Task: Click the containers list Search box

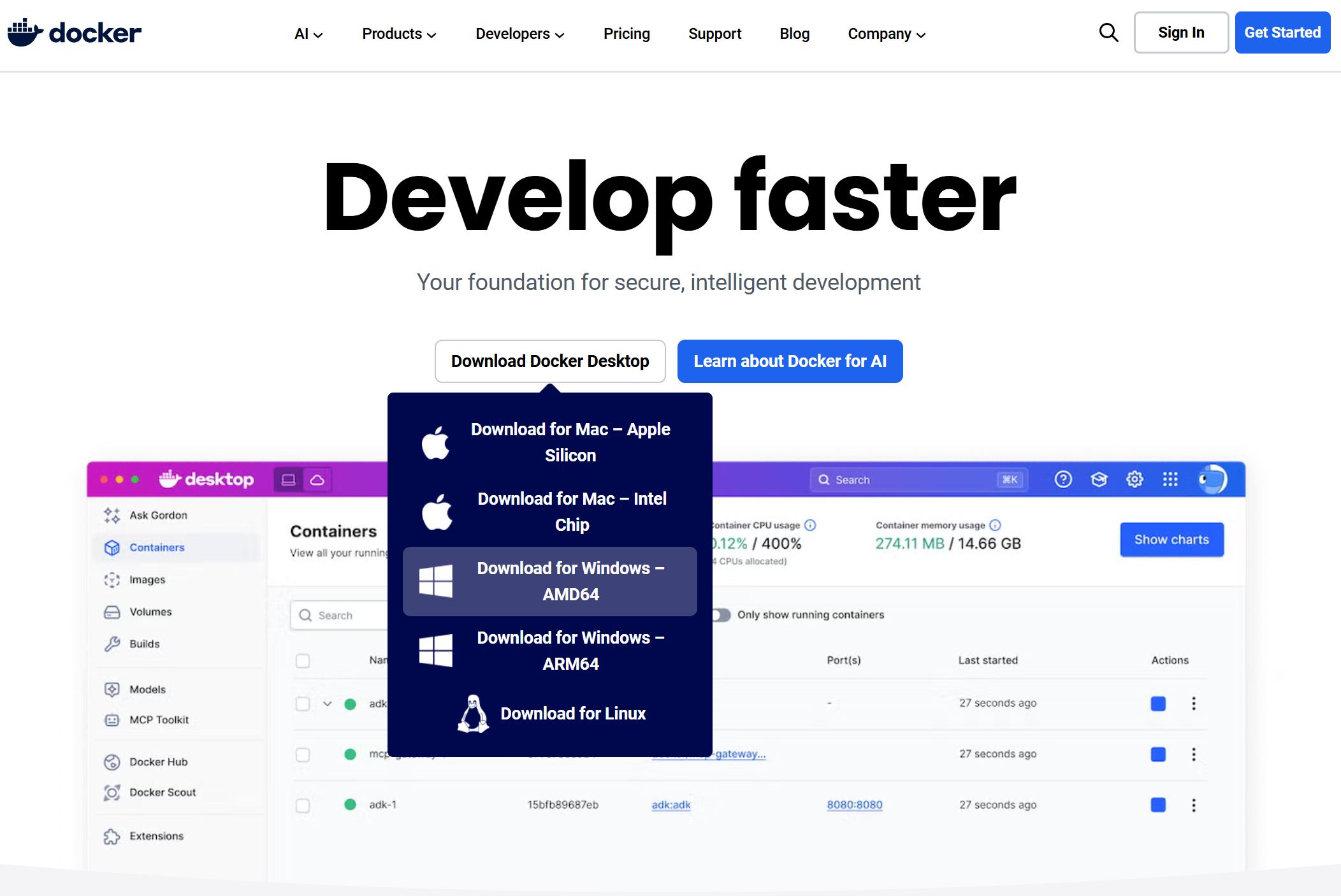Action: click(339, 616)
